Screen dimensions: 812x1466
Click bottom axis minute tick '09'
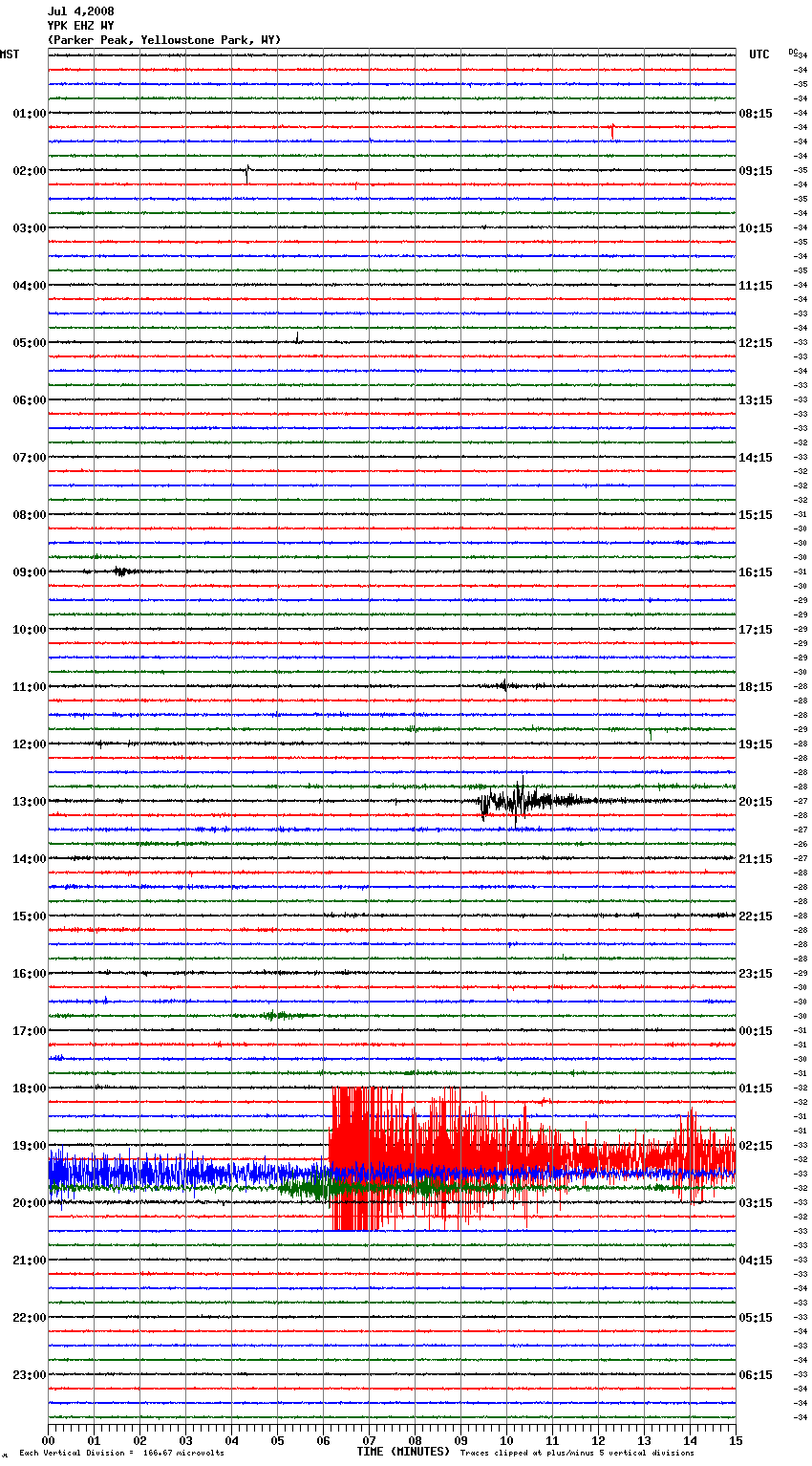[461, 1440]
